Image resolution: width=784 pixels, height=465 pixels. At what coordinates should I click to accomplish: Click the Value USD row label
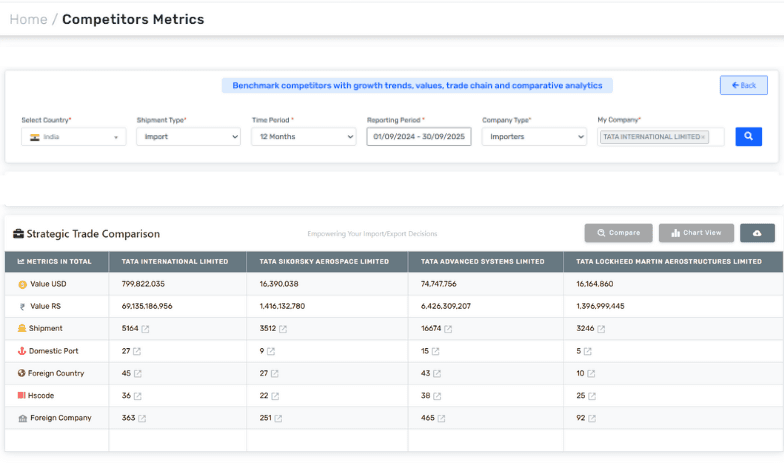coord(48,284)
